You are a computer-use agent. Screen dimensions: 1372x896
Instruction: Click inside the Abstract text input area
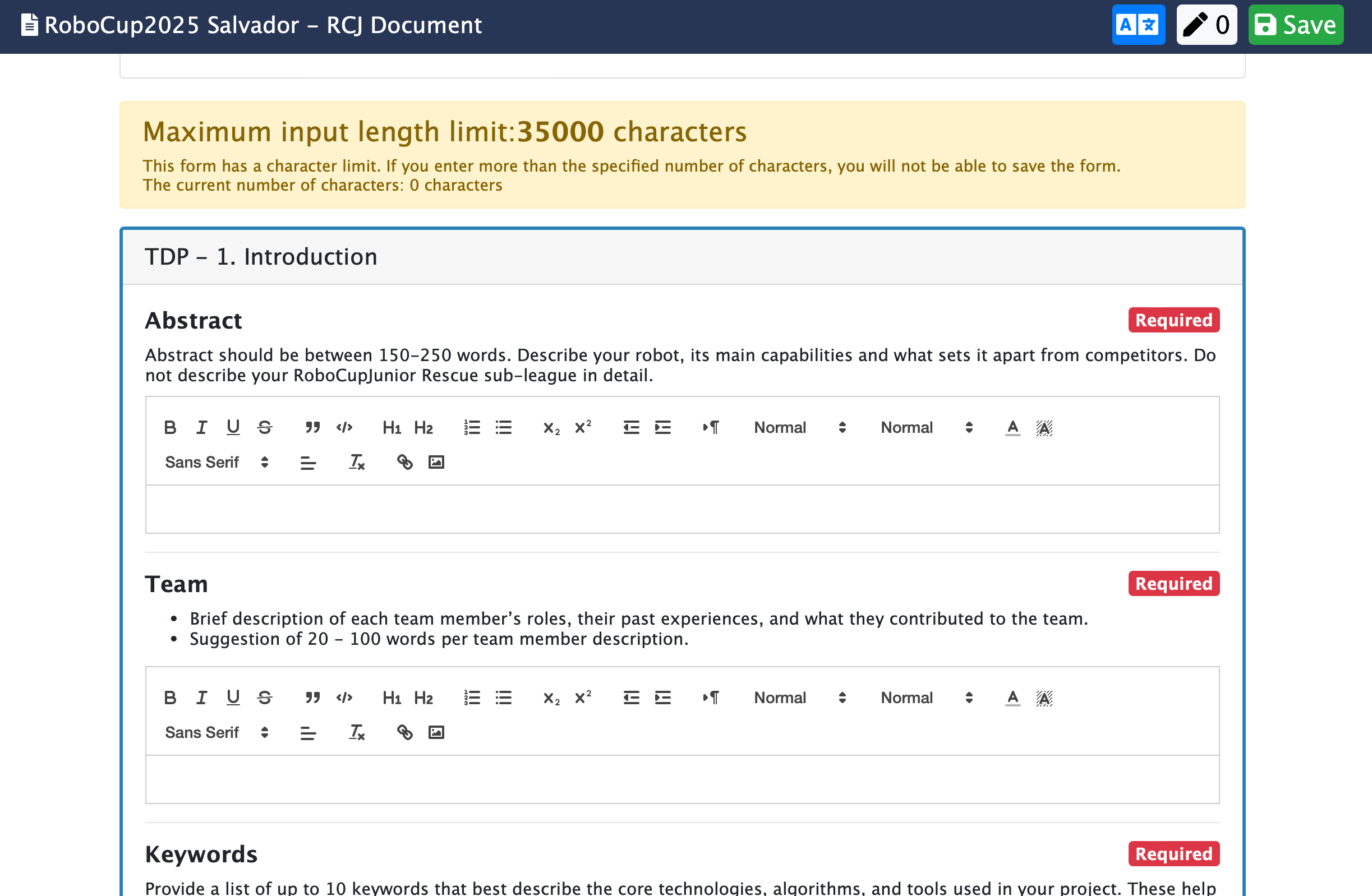click(682, 509)
